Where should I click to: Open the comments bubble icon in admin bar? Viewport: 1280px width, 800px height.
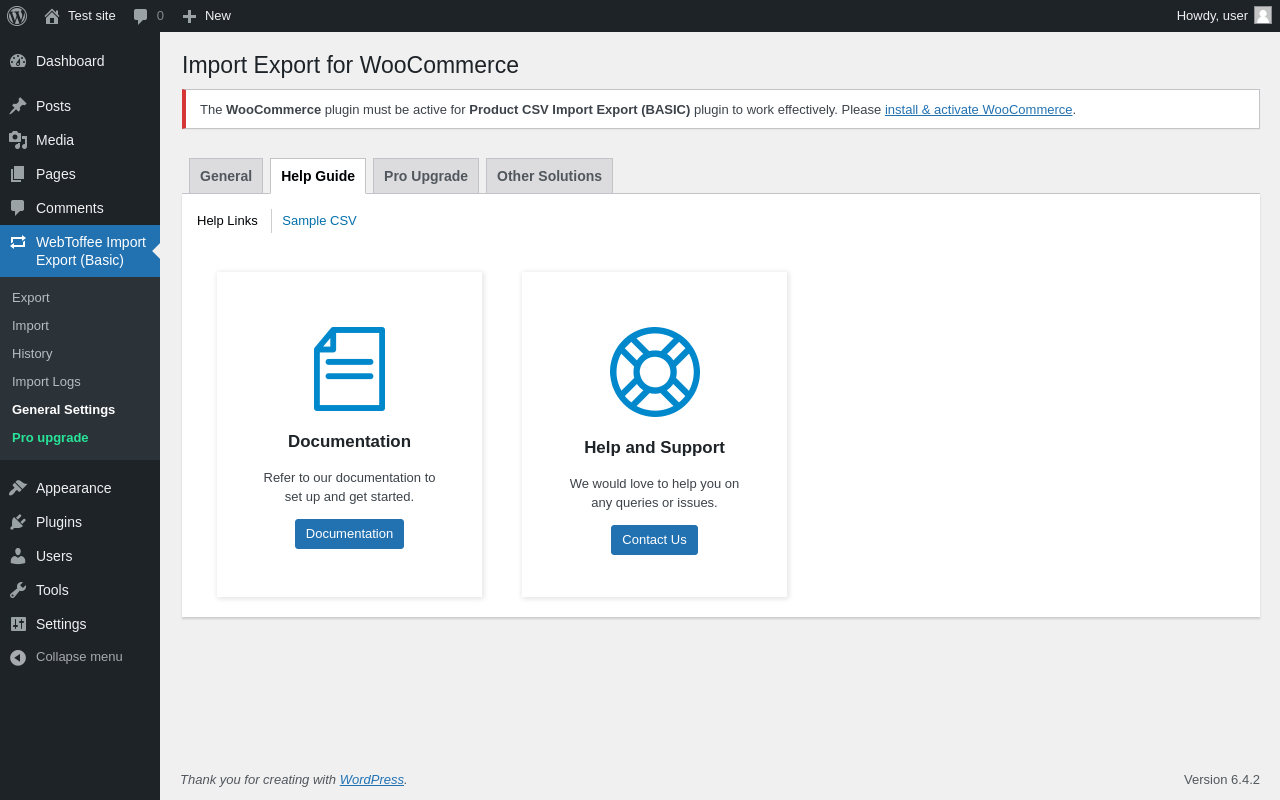[141, 16]
